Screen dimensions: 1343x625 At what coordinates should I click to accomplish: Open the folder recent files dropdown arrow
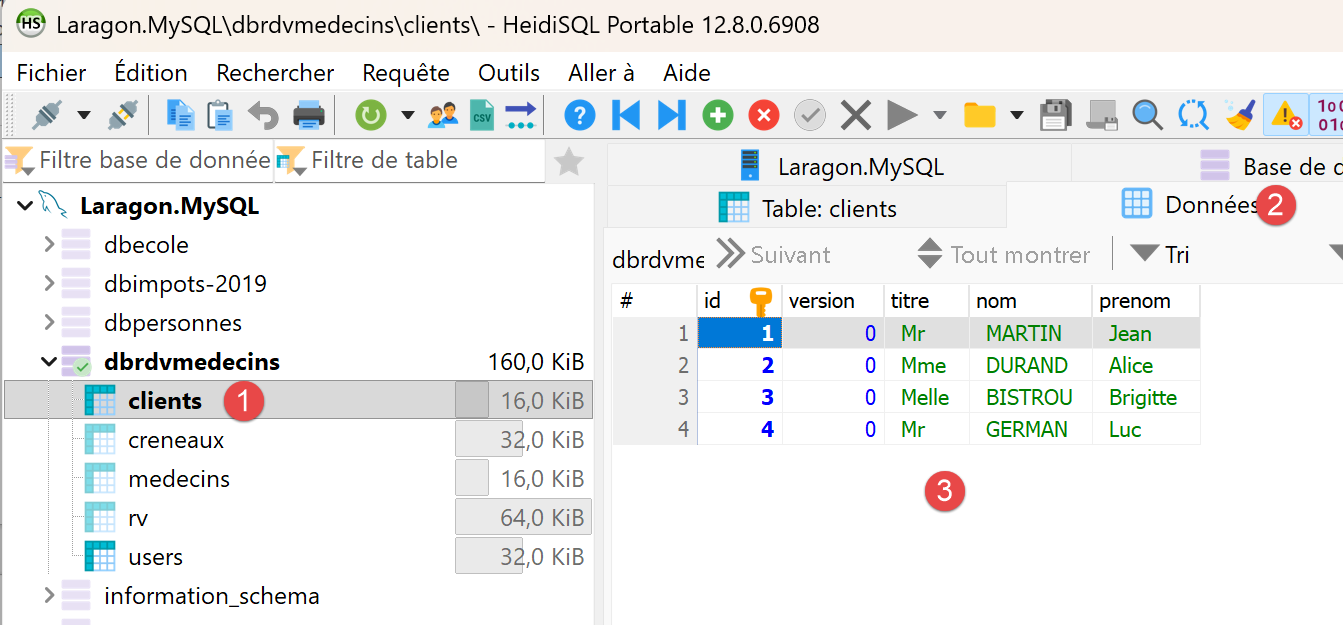pos(1017,115)
